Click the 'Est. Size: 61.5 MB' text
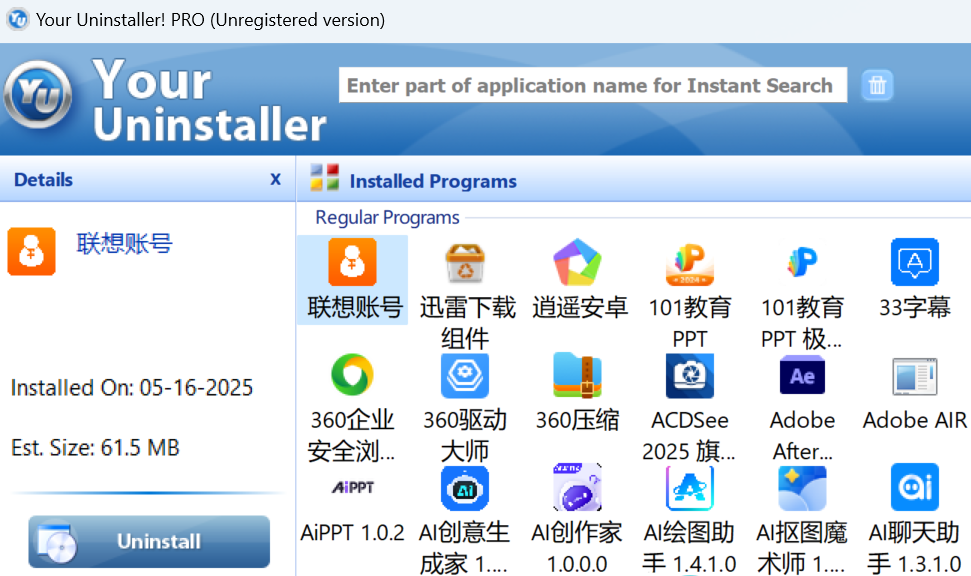 click(x=95, y=447)
